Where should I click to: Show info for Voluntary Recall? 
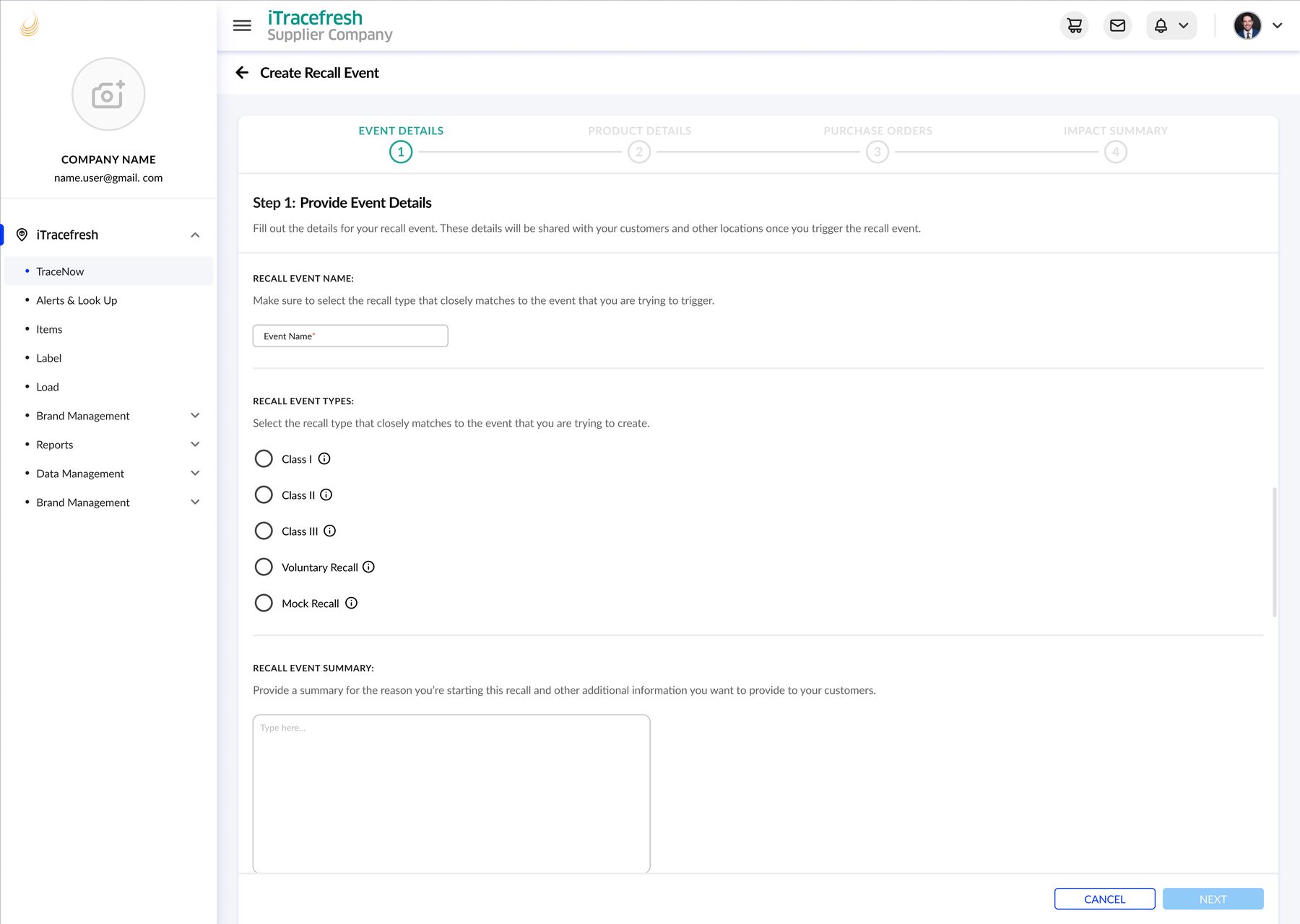click(368, 567)
